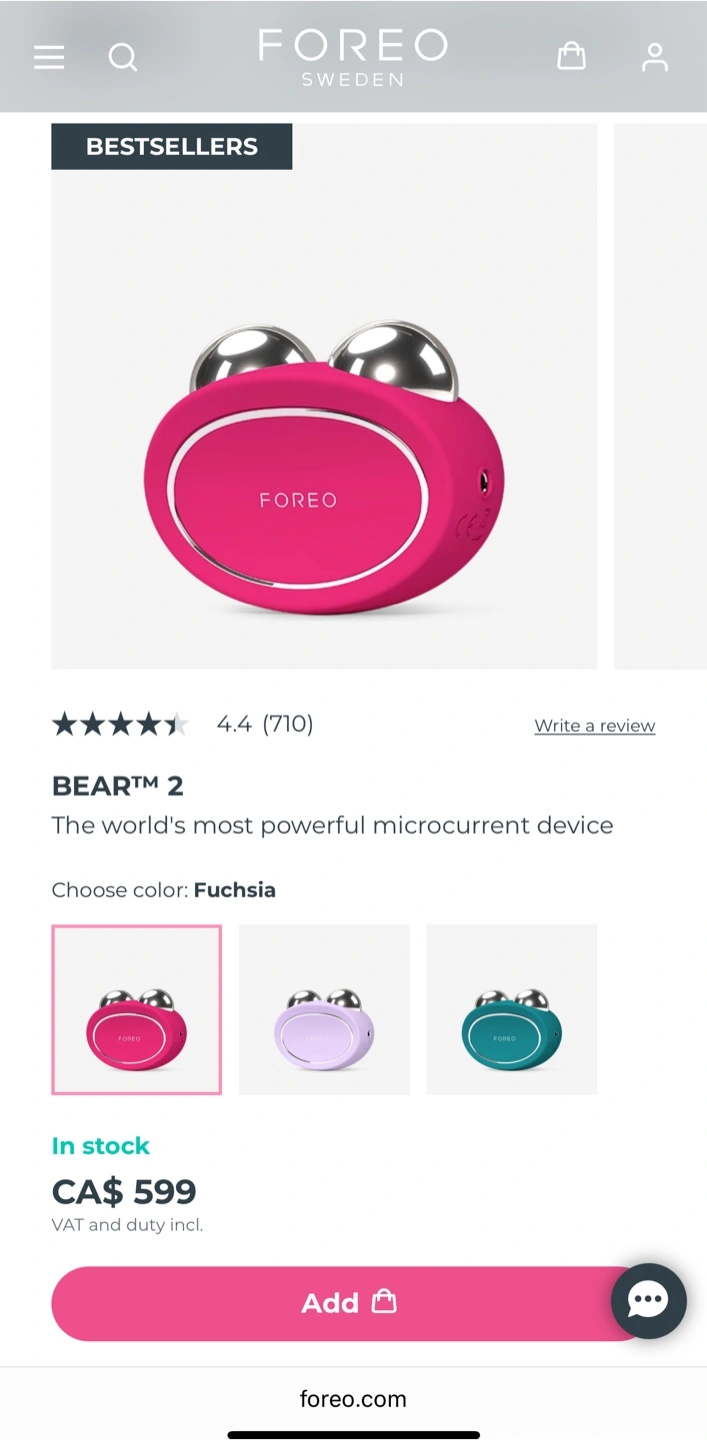
Task: Click the FOREO Sweden logo
Action: [353, 57]
